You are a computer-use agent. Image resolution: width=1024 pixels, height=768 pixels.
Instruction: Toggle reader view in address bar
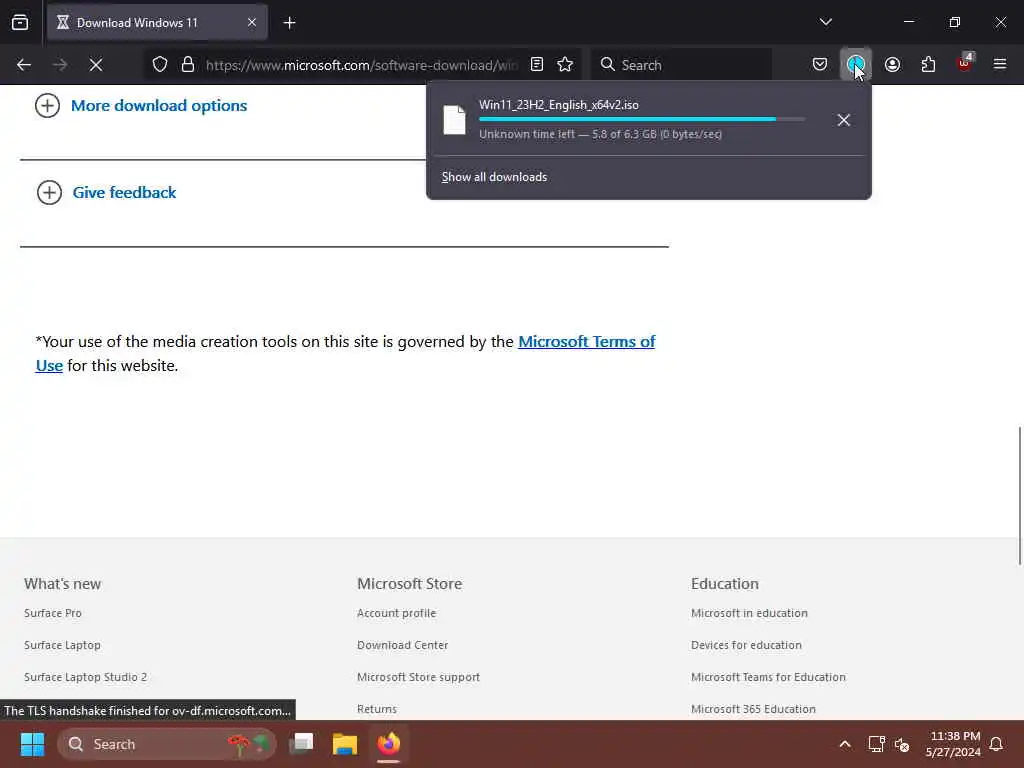(x=537, y=65)
